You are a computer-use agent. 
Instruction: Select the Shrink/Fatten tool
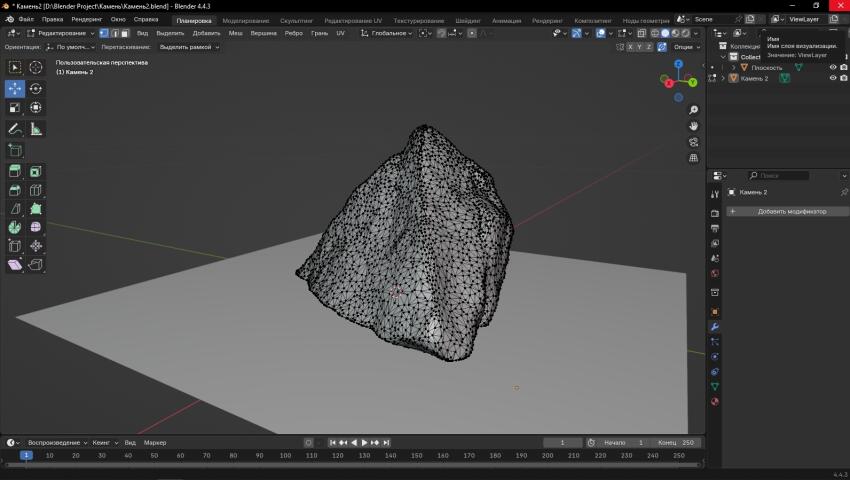coord(36,246)
